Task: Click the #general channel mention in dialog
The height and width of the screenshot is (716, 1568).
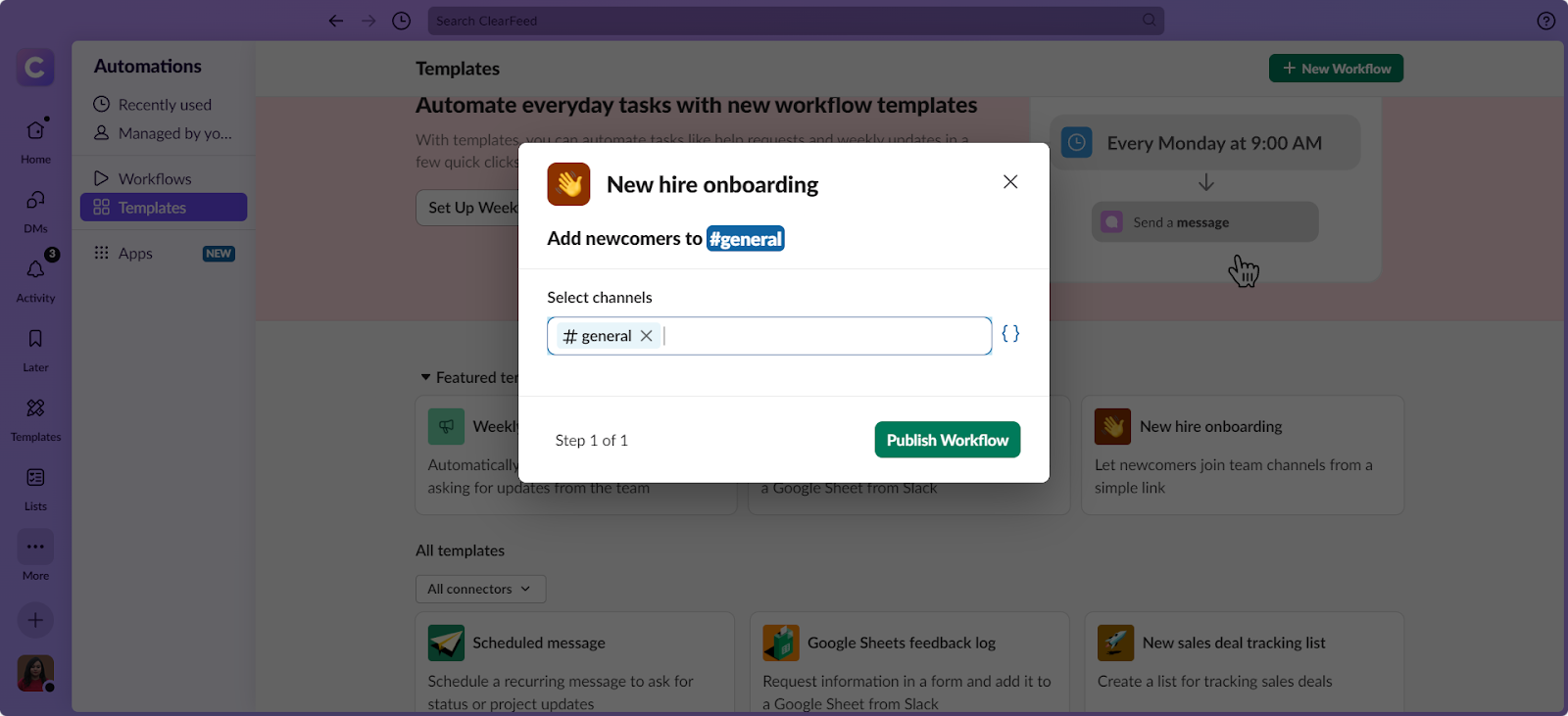Action: tap(746, 239)
